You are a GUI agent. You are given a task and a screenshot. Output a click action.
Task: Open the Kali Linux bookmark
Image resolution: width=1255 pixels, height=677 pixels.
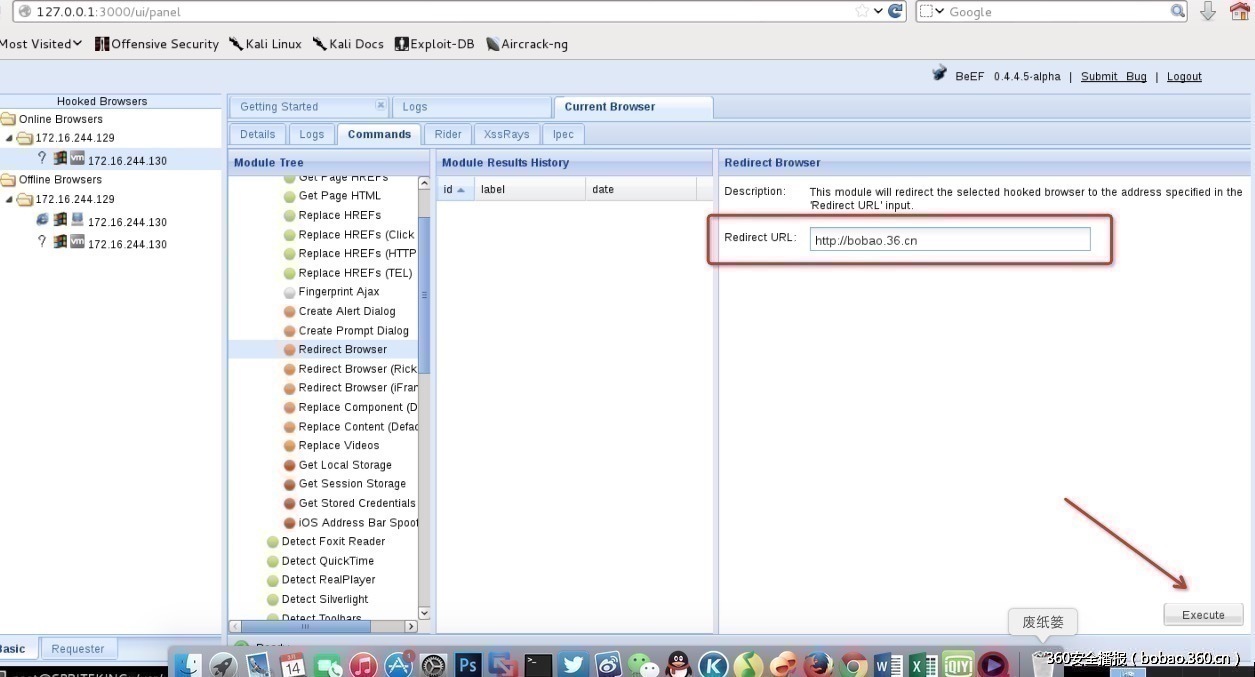tap(265, 44)
